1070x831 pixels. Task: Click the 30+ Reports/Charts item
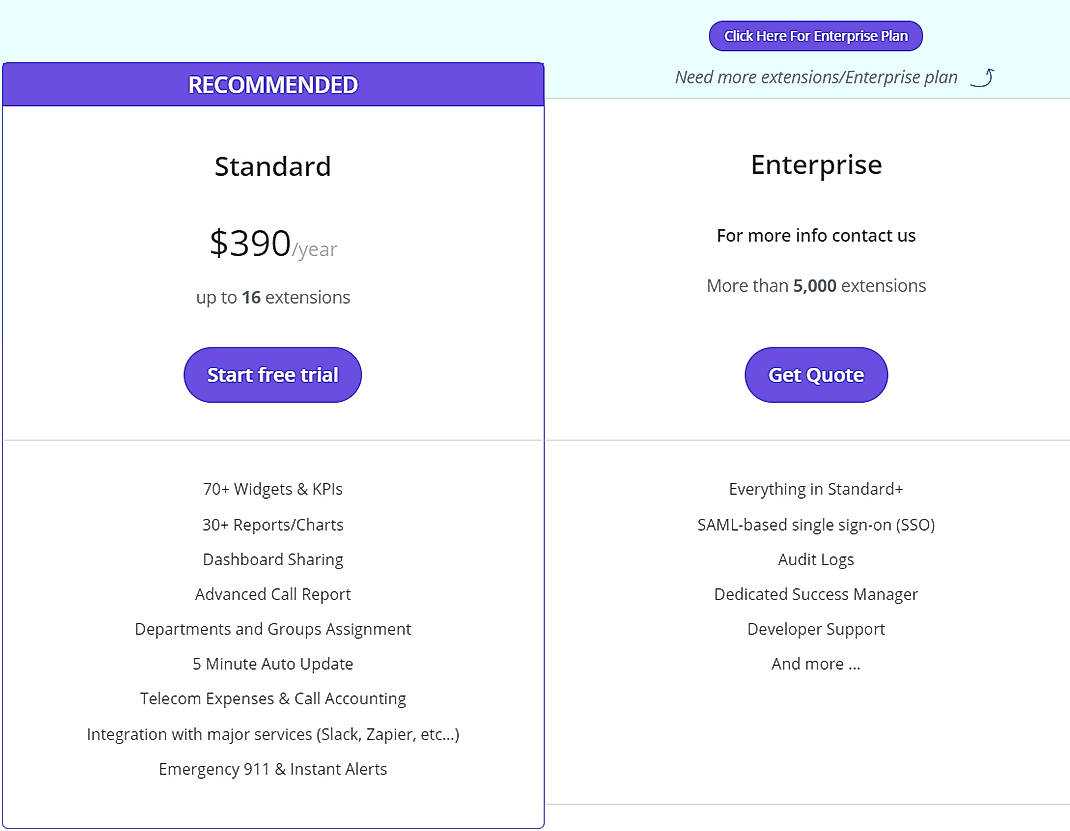272,524
